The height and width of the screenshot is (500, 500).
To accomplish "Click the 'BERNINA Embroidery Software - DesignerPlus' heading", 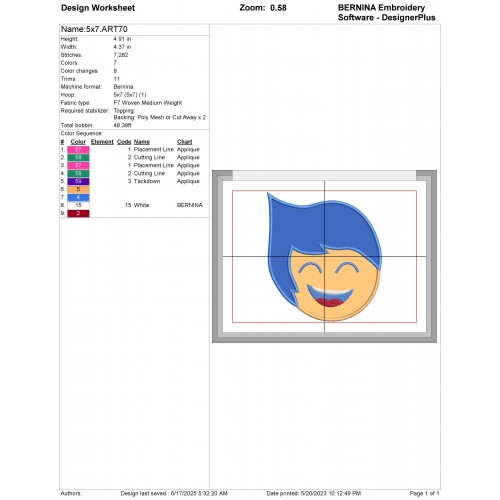I will [387, 13].
